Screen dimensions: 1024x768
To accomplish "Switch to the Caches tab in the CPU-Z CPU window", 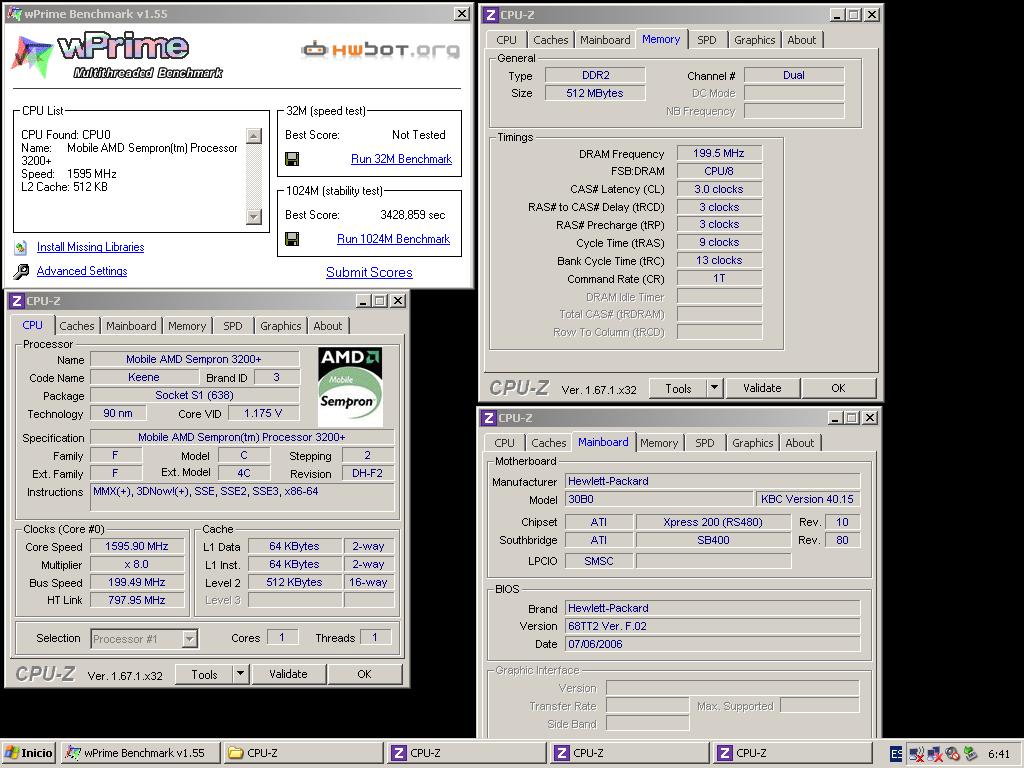I will (x=76, y=326).
